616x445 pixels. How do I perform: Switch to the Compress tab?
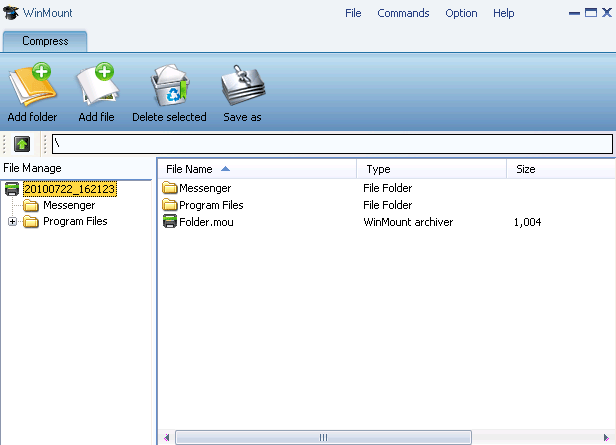coord(45,41)
